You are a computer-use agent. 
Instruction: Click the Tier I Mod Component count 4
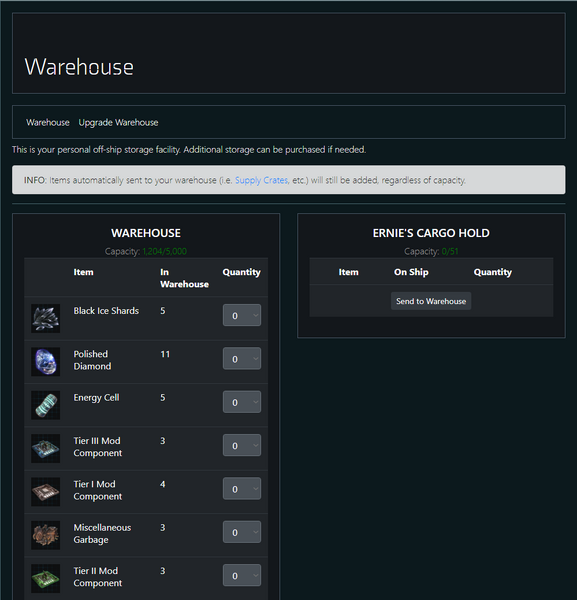click(163, 484)
